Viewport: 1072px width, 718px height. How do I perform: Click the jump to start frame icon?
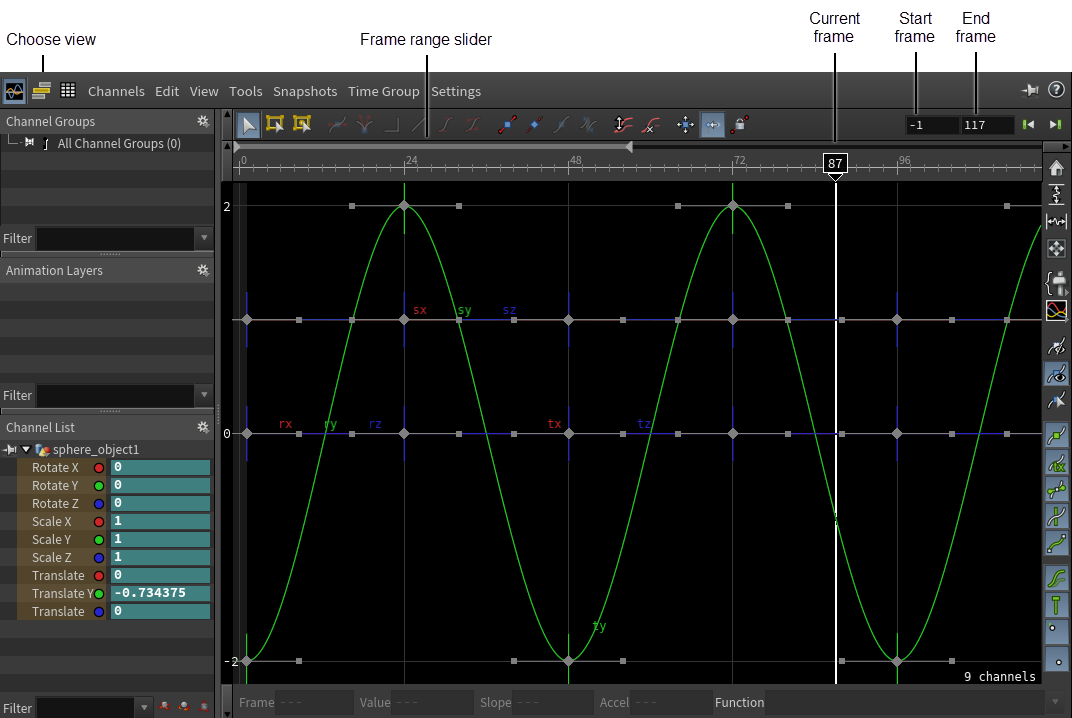pyautogui.click(x=1028, y=125)
